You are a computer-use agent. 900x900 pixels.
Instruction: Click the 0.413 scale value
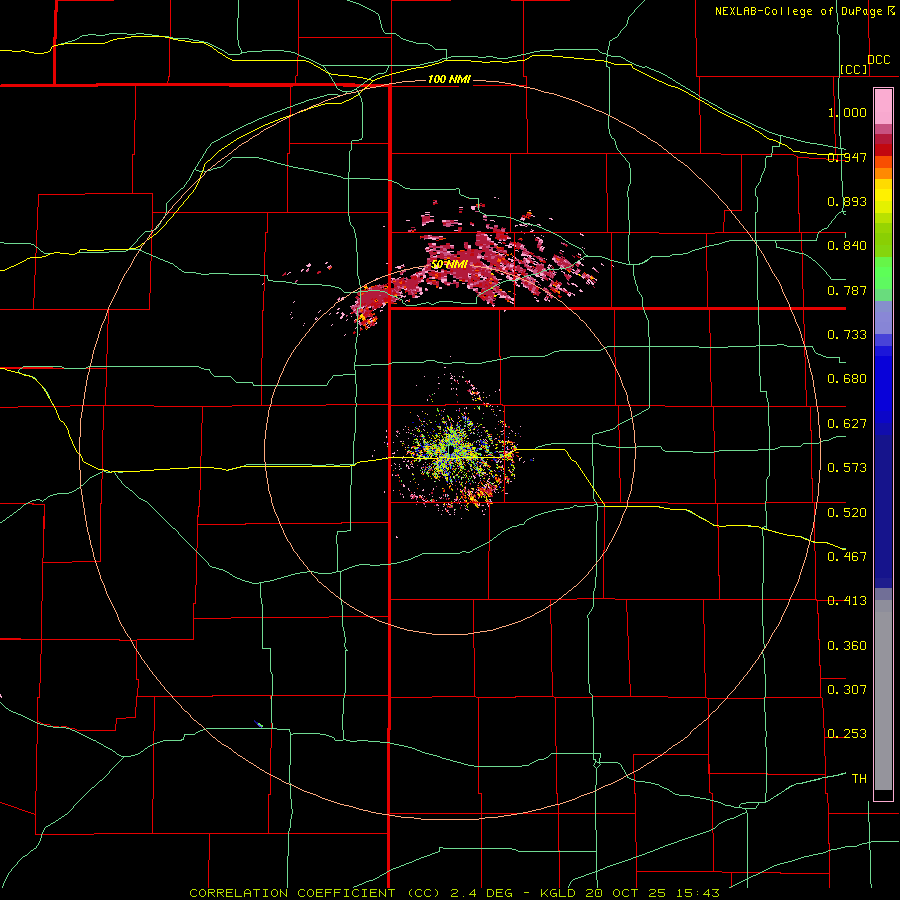847,601
